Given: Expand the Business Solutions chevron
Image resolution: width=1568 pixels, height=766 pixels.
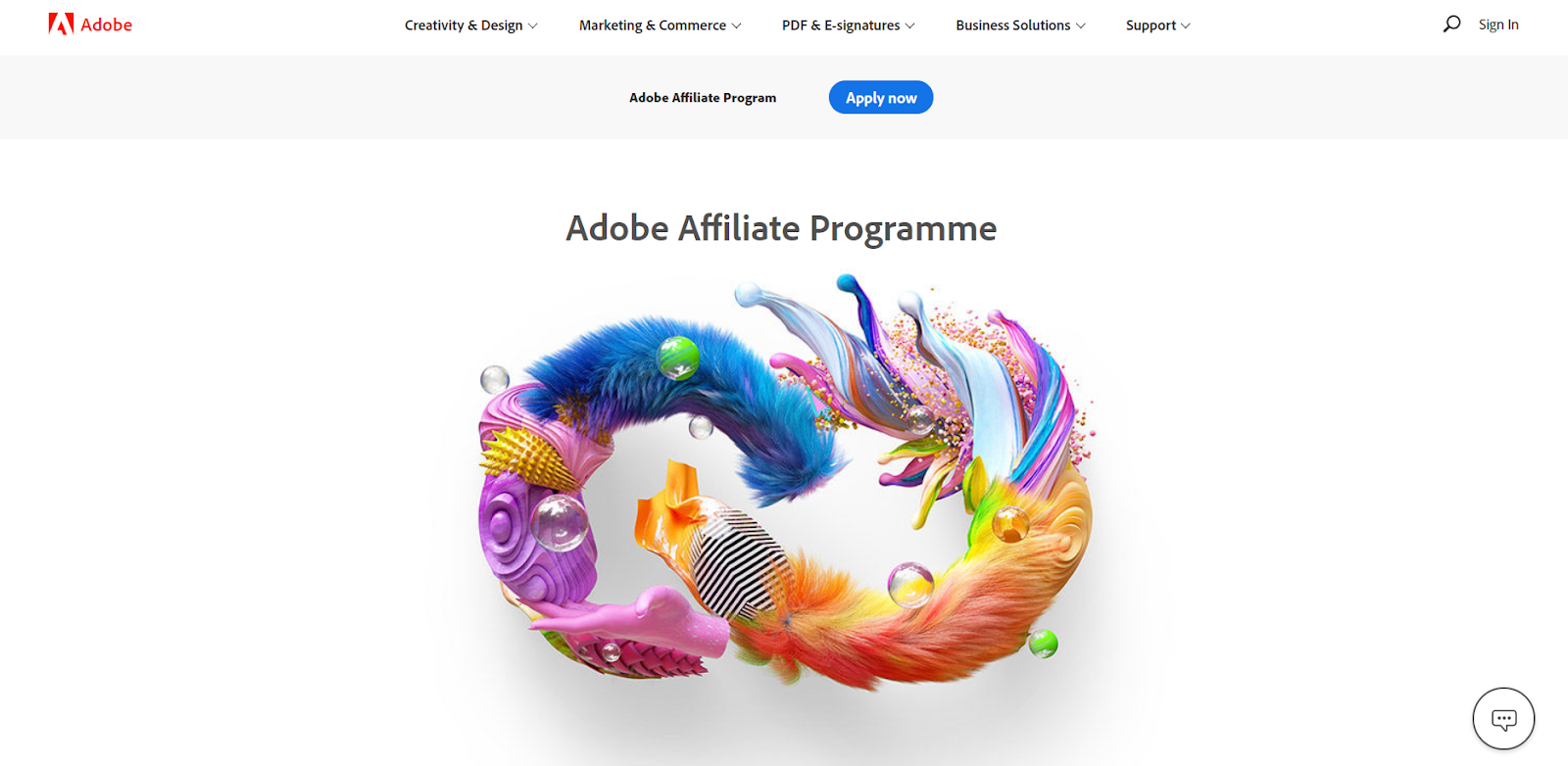Looking at the screenshot, I should click(1081, 26).
